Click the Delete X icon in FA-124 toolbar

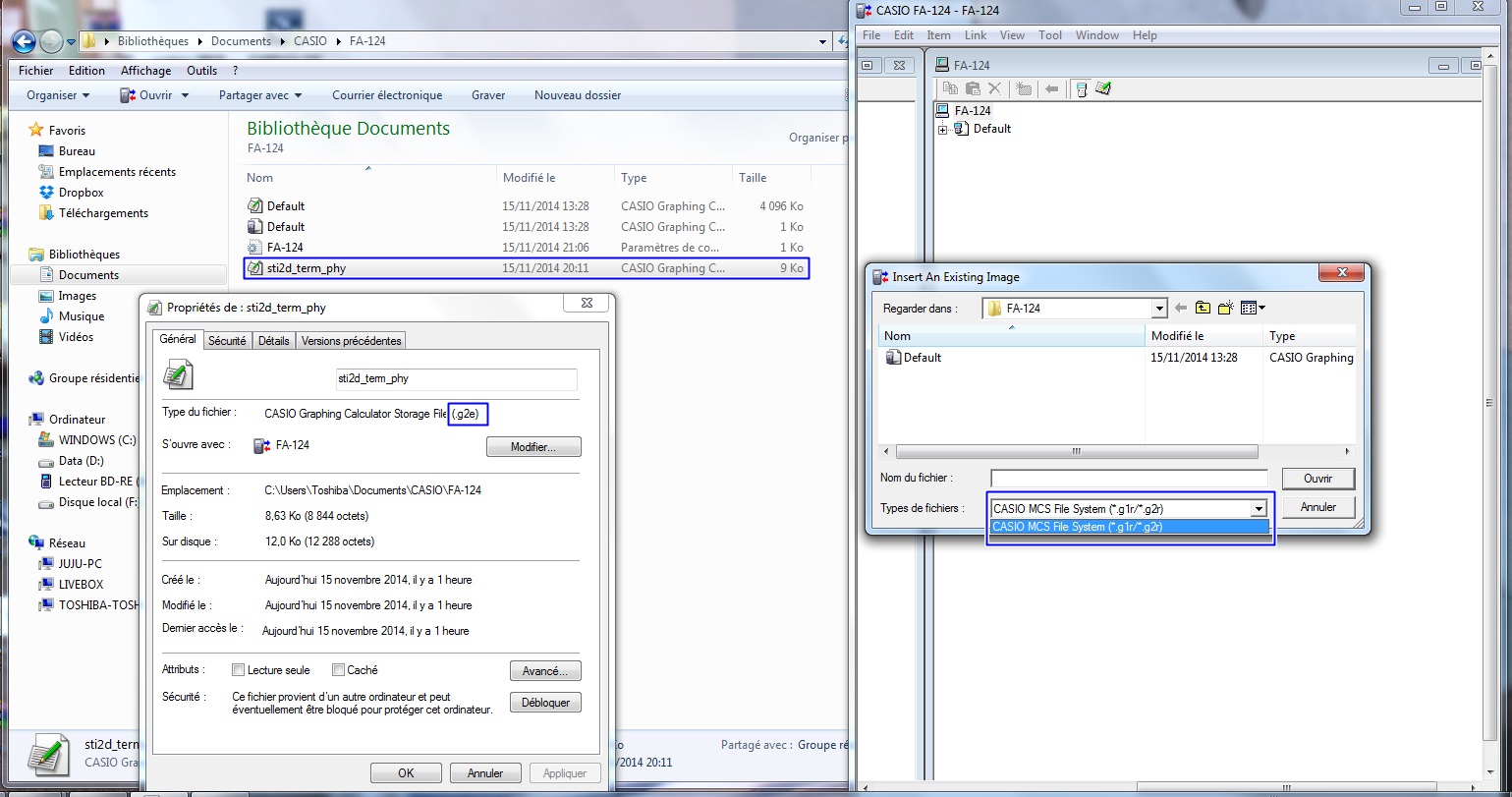pyautogui.click(x=994, y=88)
